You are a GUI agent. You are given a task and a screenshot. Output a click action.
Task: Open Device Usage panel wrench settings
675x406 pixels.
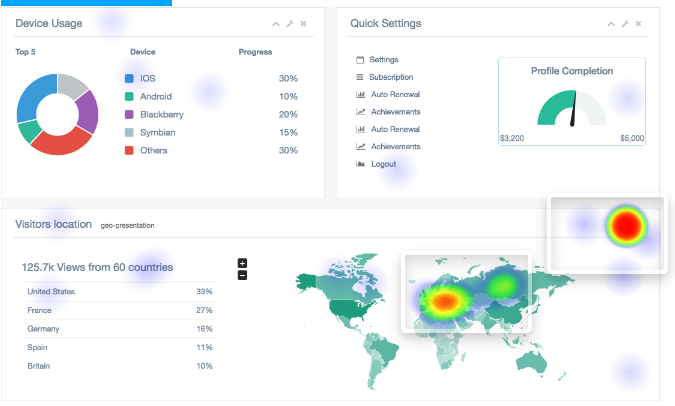290,24
